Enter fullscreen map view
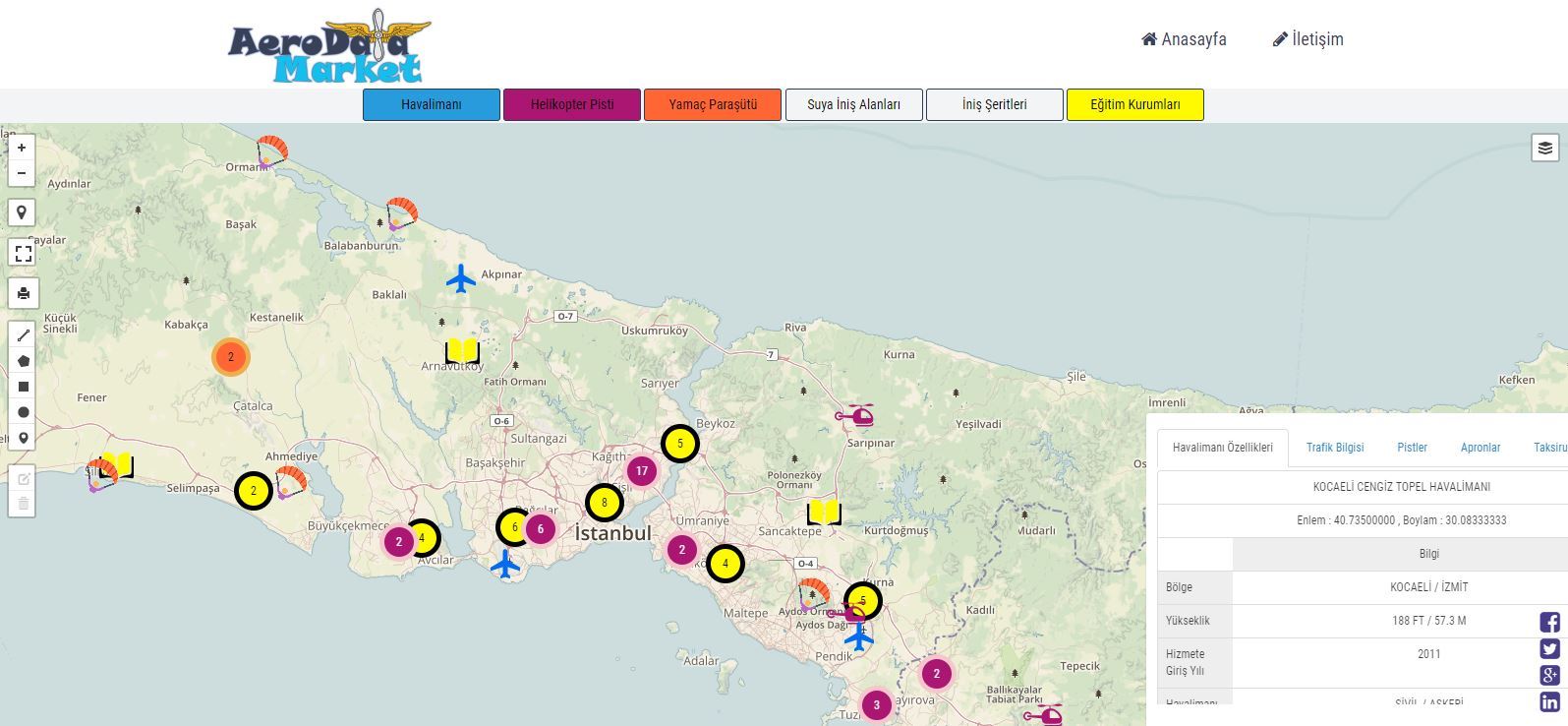The height and width of the screenshot is (726, 1568). [23, 253]
